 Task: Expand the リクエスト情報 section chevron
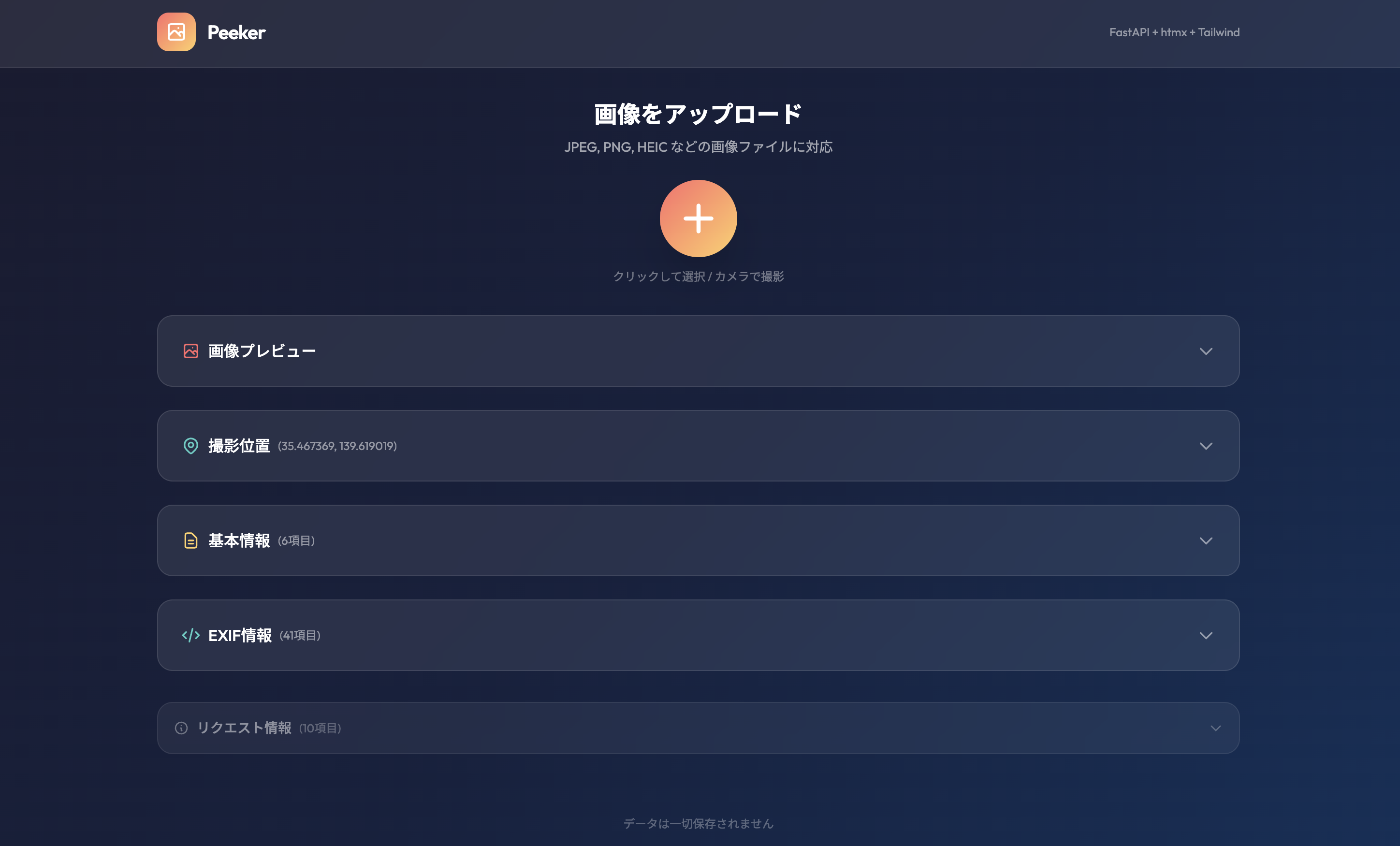tap(1215, 728)
